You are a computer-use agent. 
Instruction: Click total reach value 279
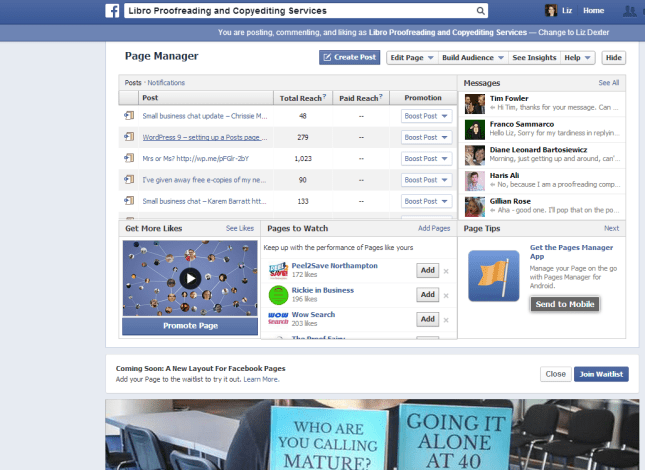pyautogui.click(x=303, y=137)
